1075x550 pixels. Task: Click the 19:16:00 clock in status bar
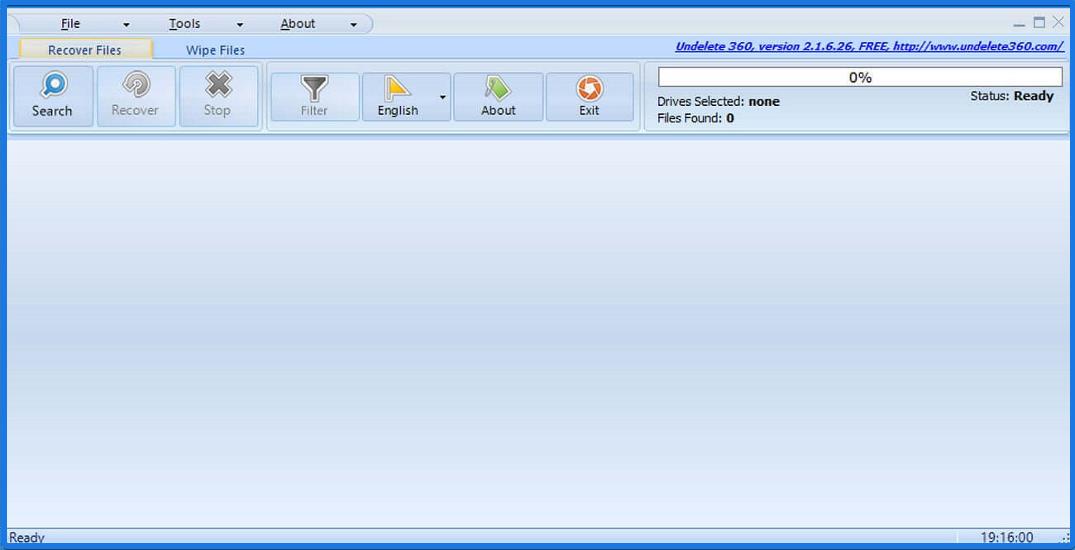click(x=1006, y=538)
